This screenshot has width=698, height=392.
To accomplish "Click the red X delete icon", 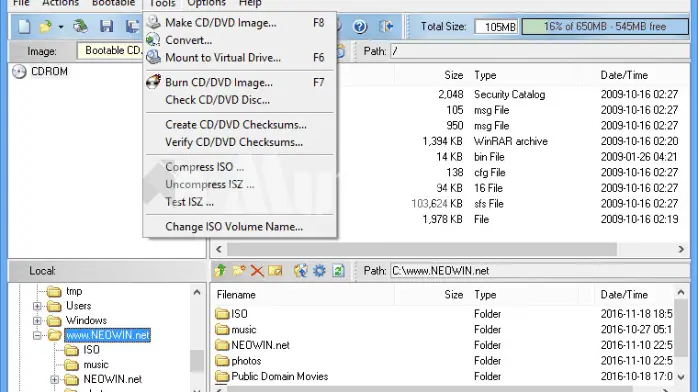I will click(257, 271).
